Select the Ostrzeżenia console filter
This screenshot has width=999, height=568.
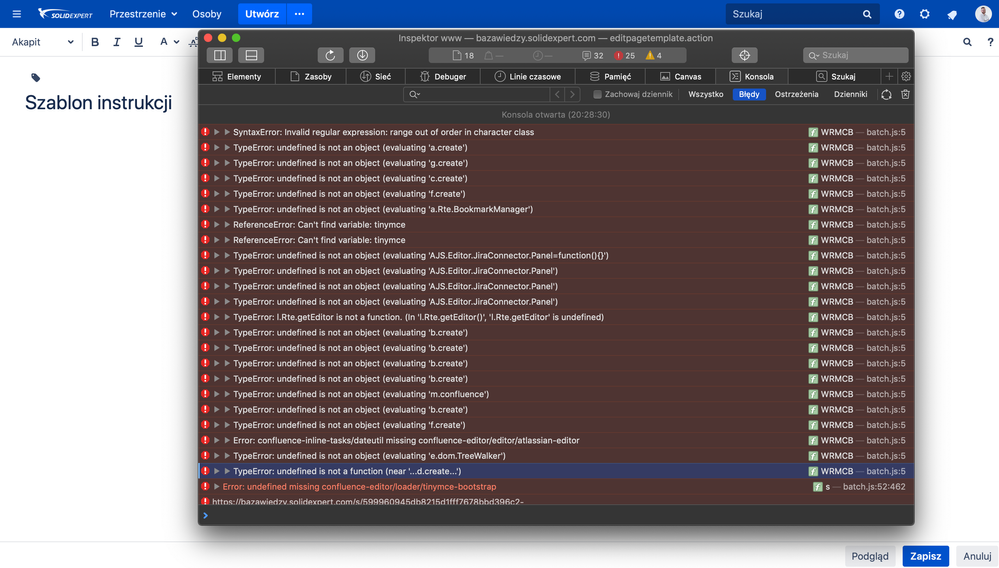click(796, 94)
